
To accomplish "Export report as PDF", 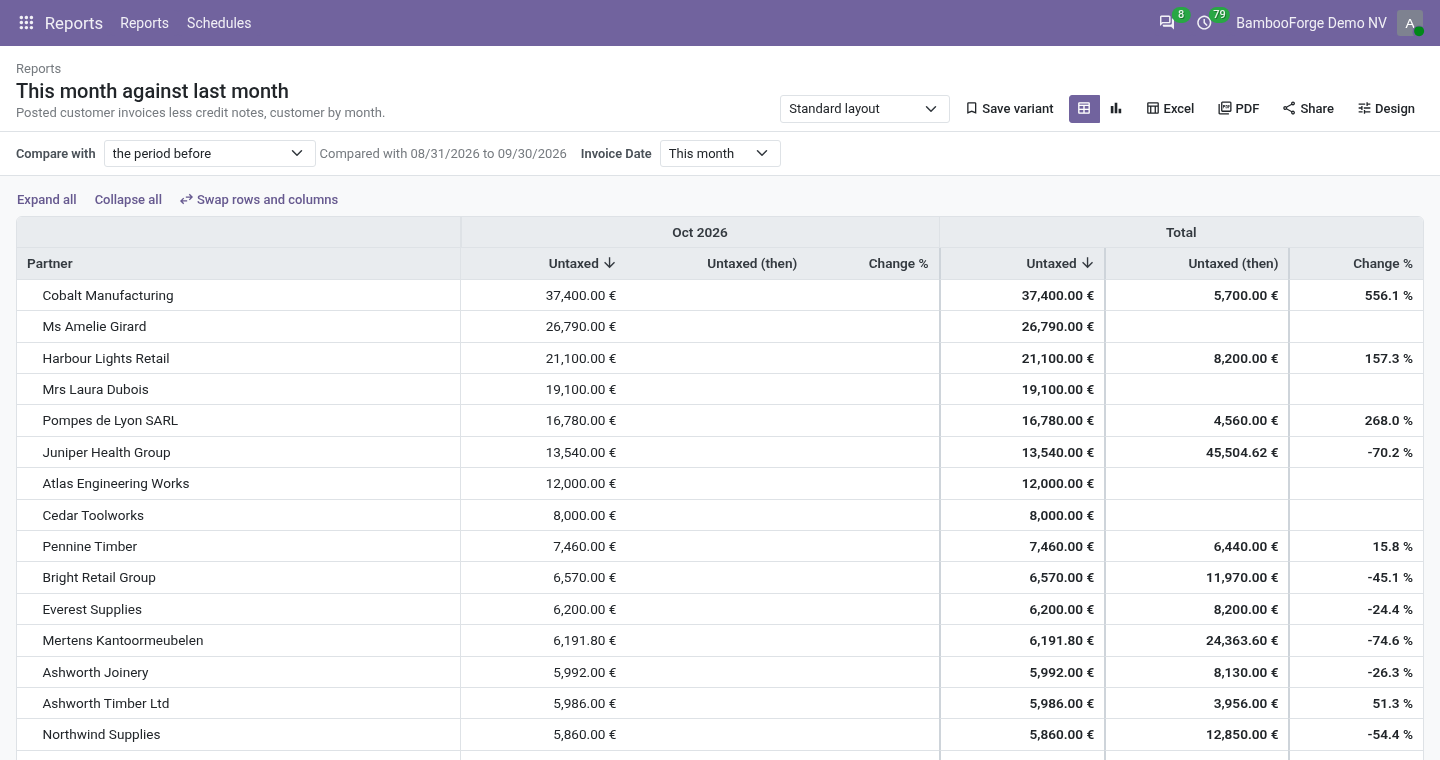I will coord(1238,109).
